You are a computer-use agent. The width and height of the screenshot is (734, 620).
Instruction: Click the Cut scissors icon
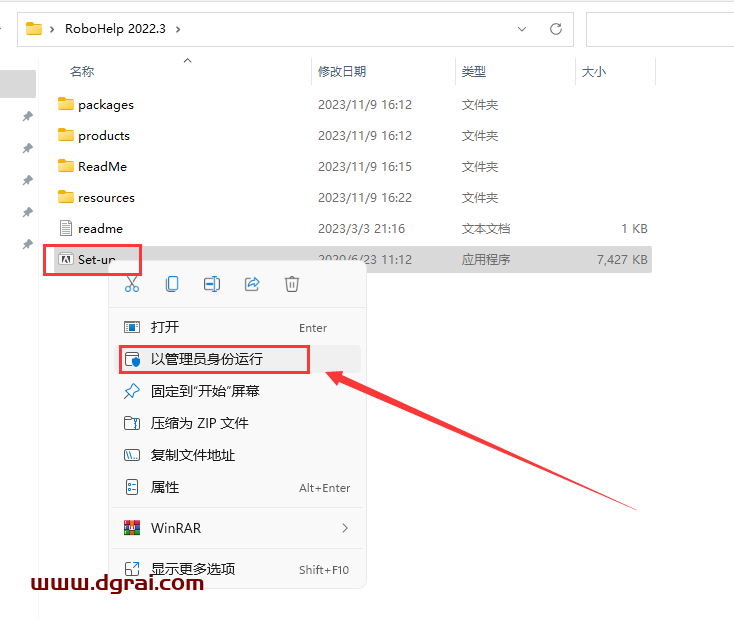pos(132,284)
